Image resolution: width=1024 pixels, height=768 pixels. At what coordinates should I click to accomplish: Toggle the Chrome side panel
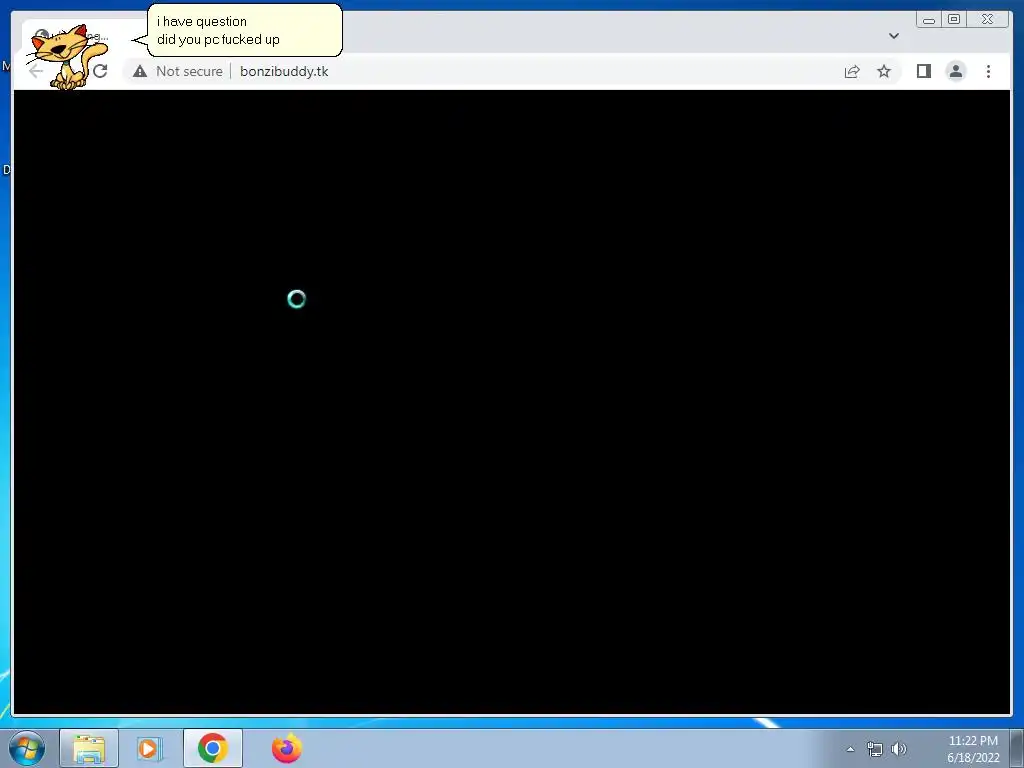click(x=923, y=71)
